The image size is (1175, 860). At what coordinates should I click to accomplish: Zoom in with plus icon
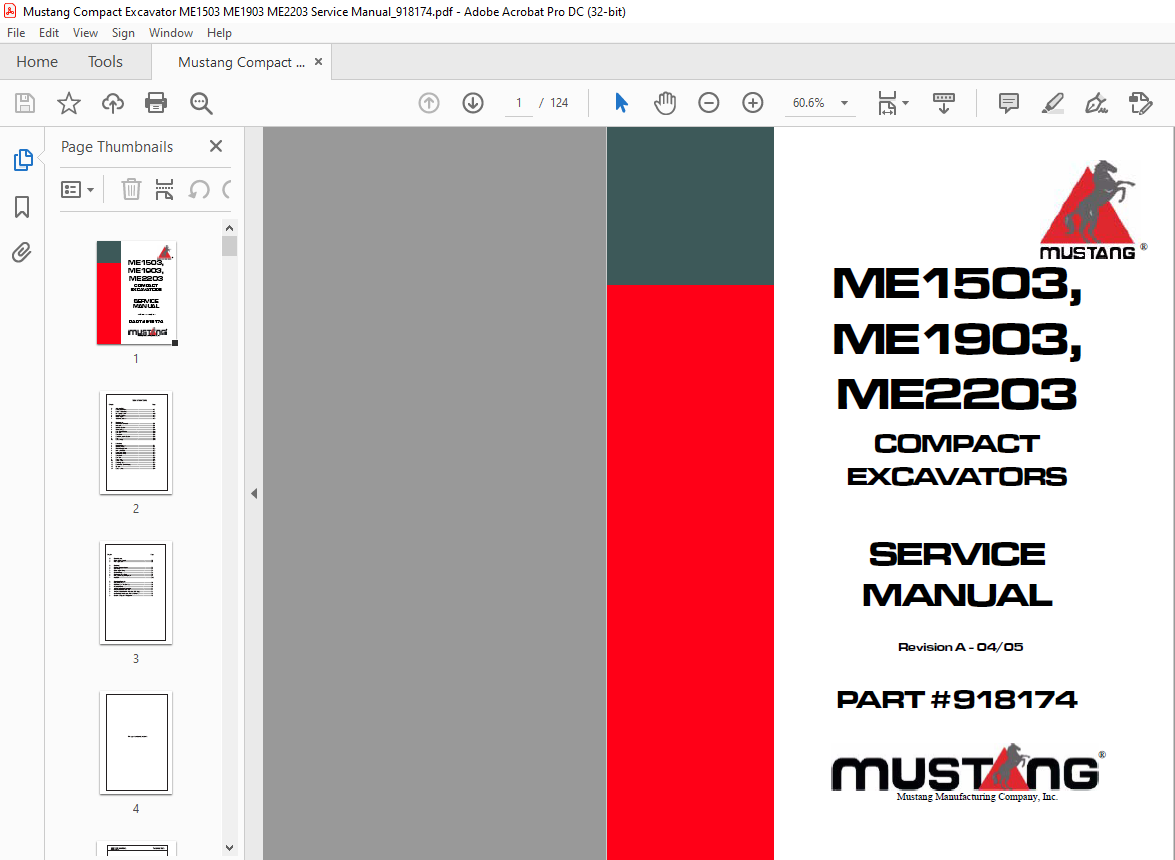(752, 103)
